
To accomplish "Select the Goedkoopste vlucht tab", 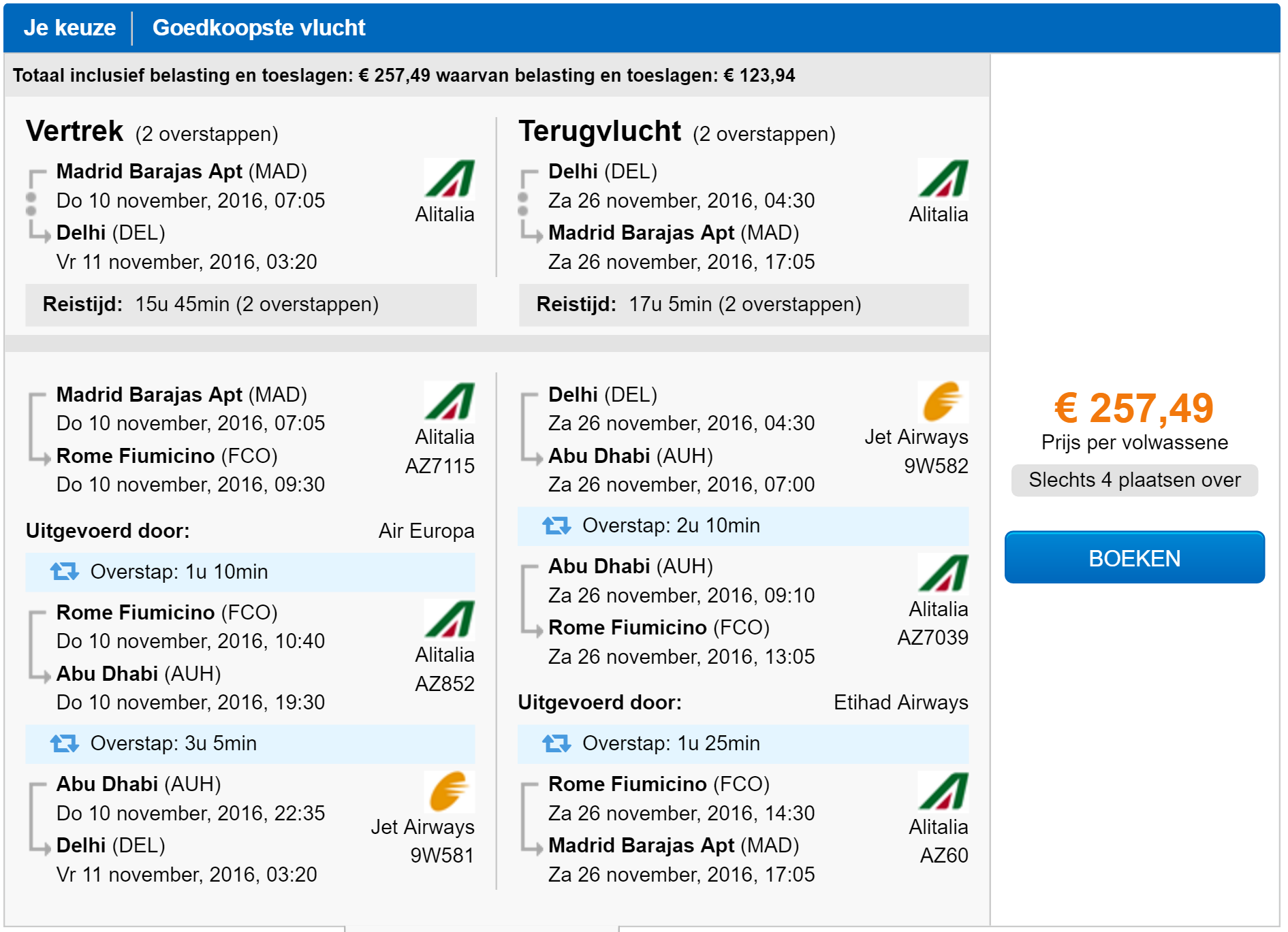I will (x=259, y=28).
